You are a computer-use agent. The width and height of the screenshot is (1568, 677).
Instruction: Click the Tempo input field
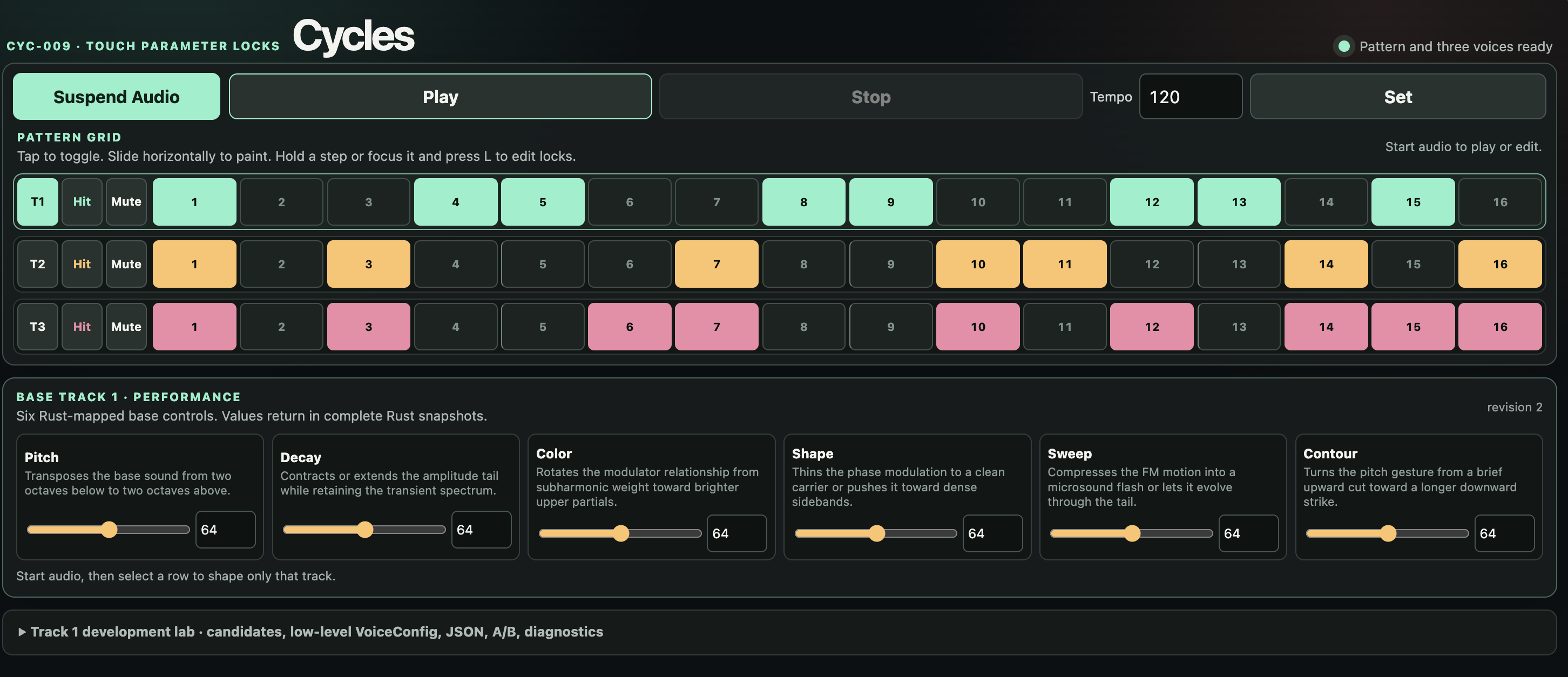pyautogui.click(x=1190, y=97)
